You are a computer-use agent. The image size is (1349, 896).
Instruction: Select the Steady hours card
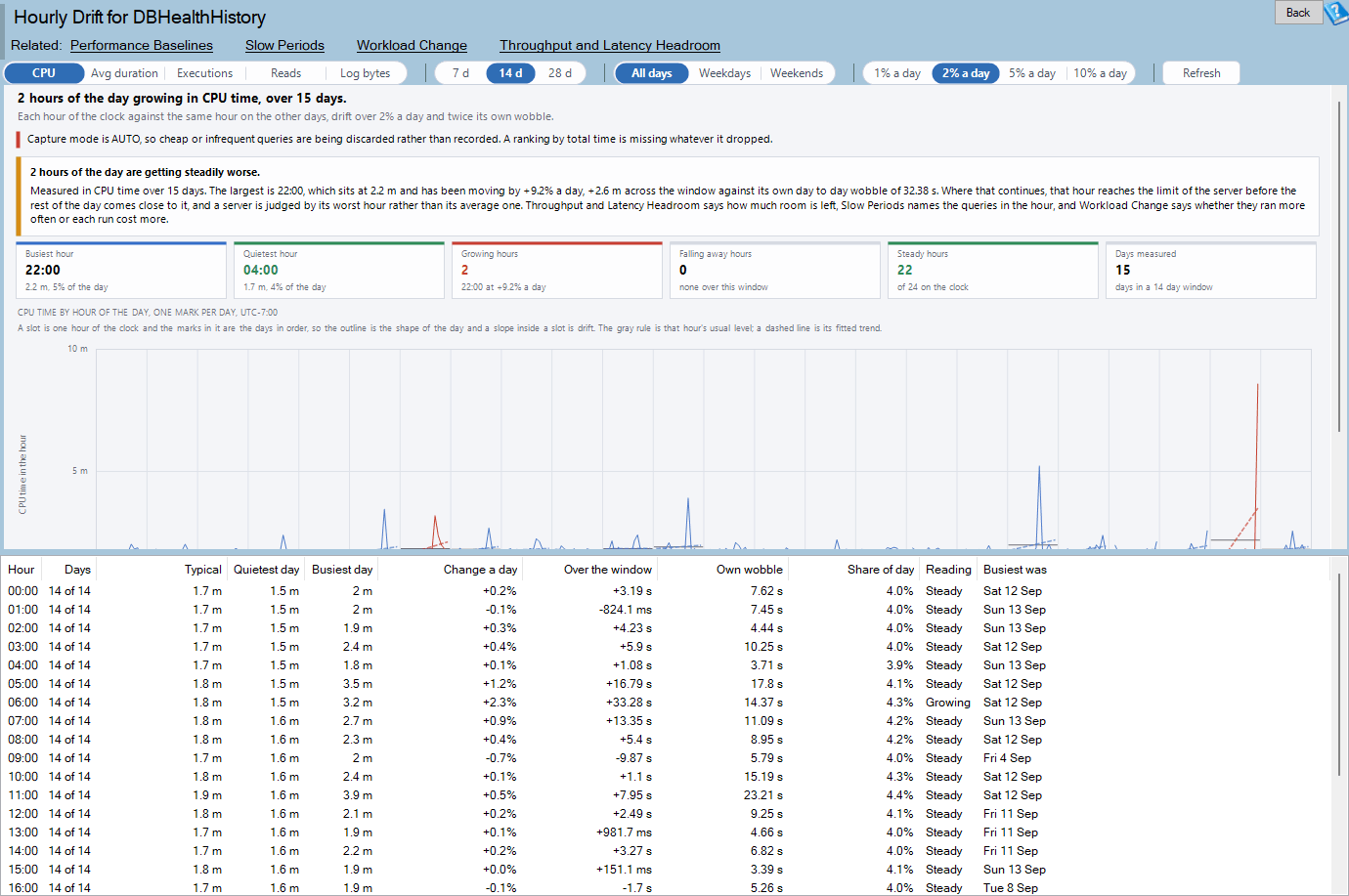point(993,270)
